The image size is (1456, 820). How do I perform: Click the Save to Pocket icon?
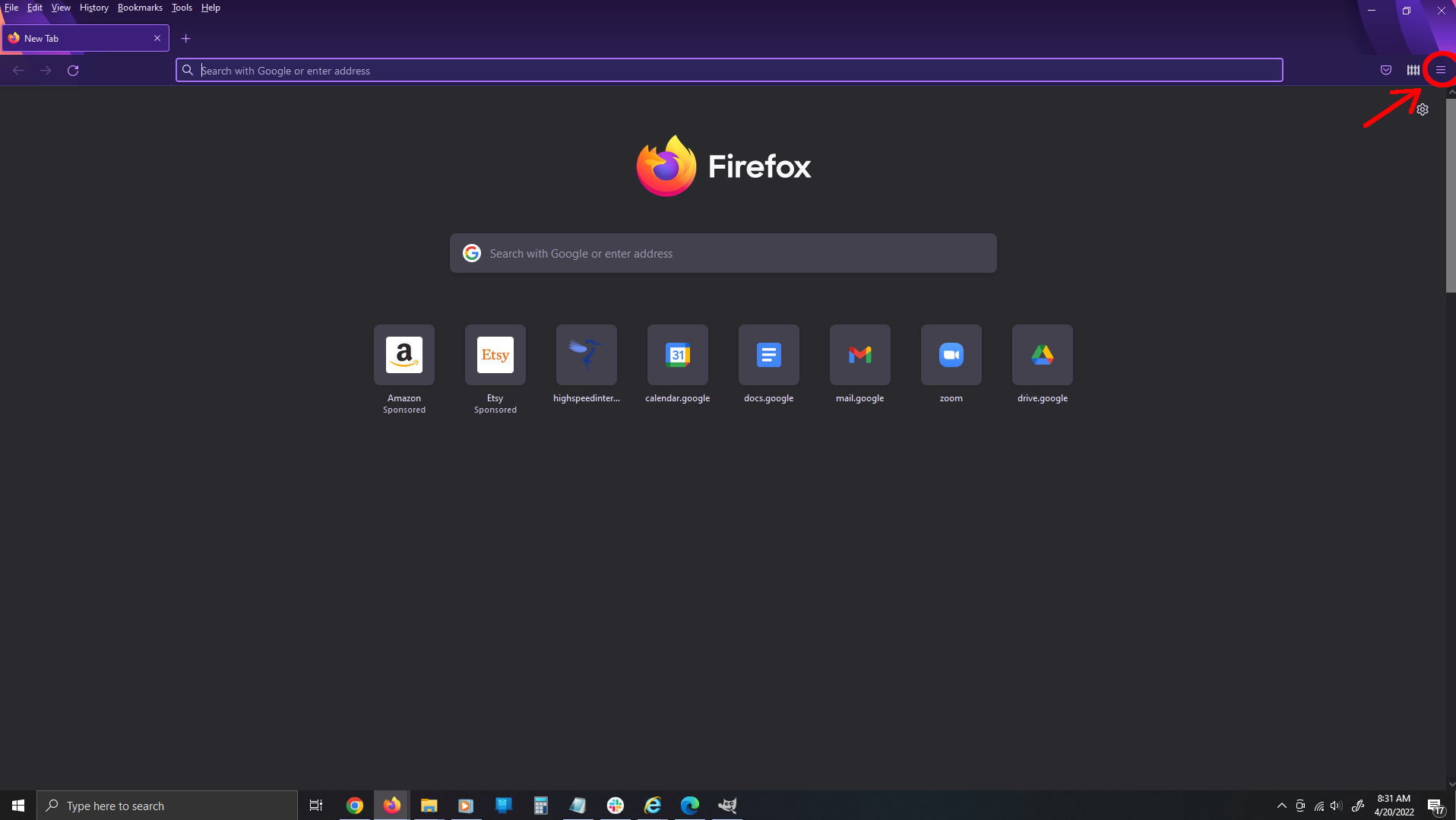(1386, 70)
